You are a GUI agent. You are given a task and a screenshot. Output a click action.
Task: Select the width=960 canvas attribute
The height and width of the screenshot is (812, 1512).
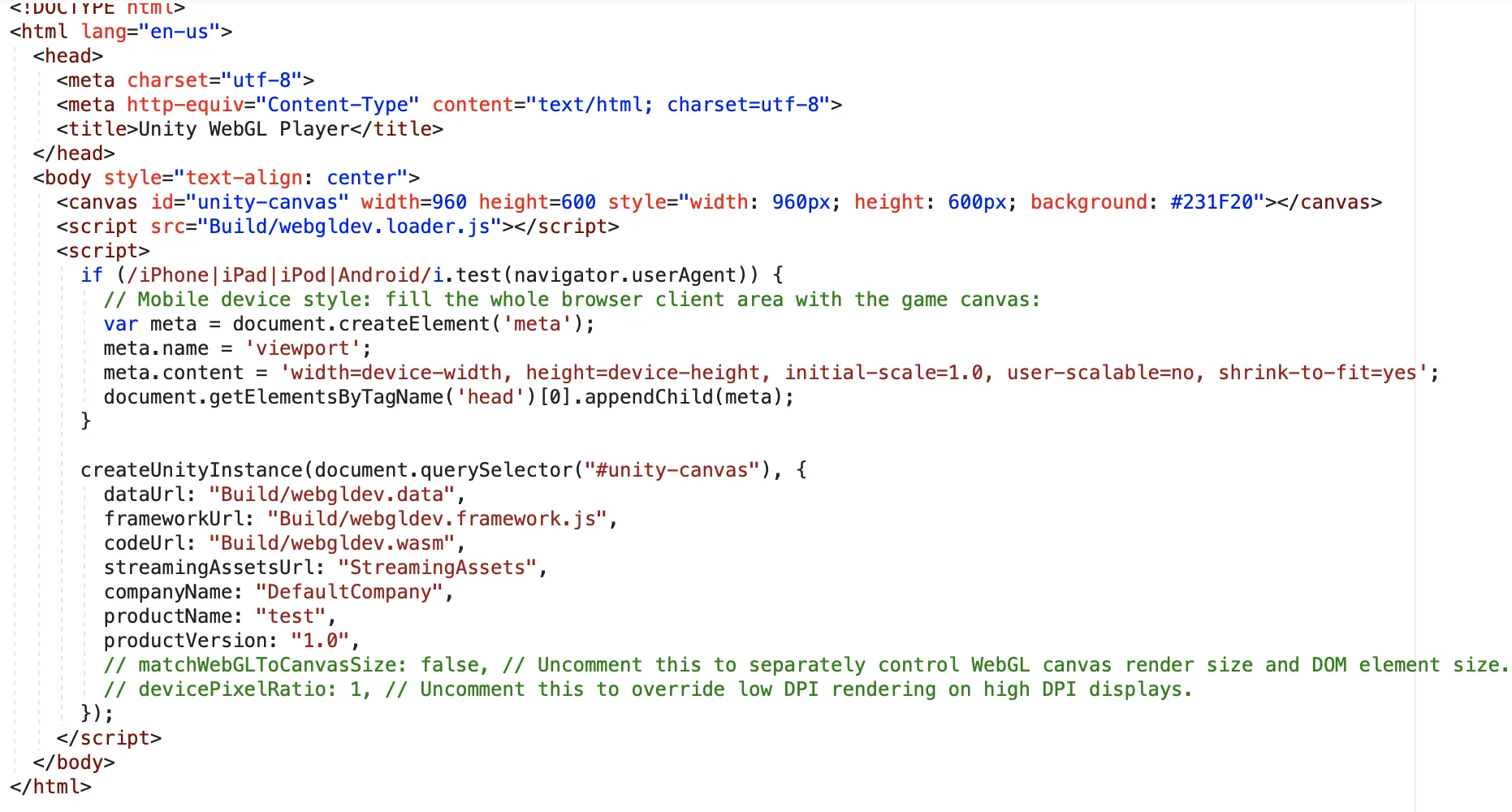(414, 202)
